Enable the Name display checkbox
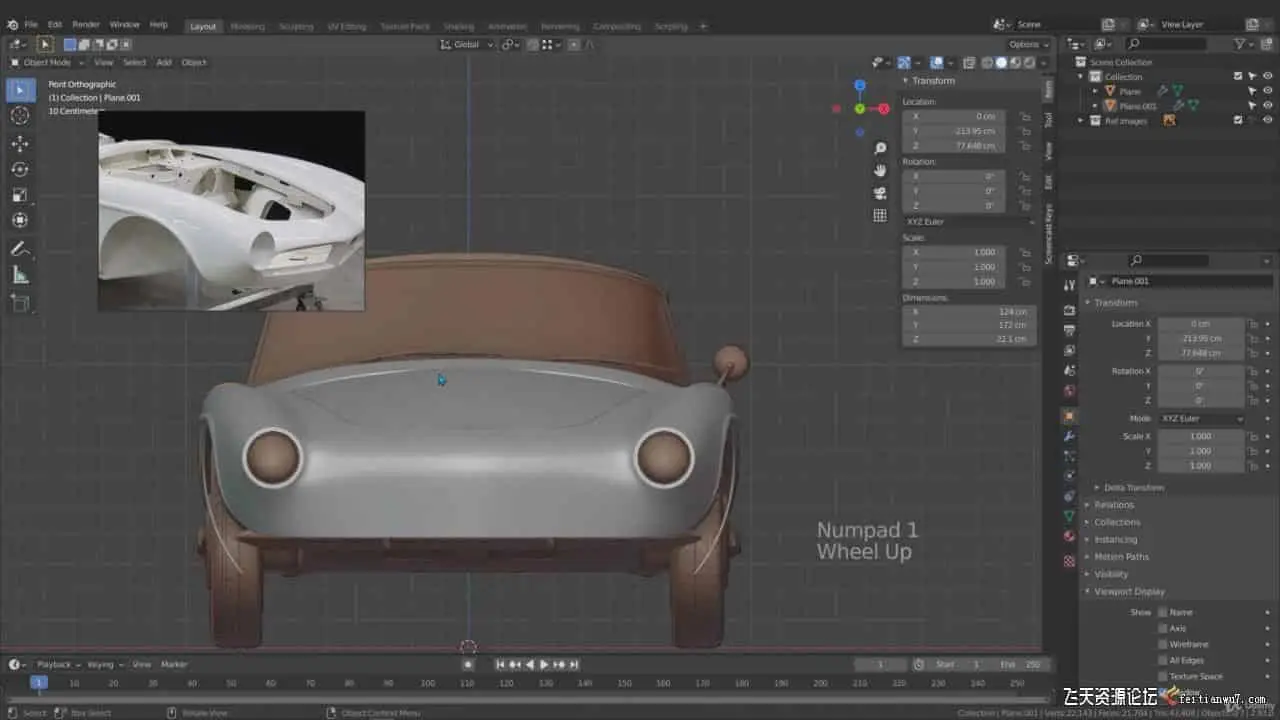 pos(1163,612)
